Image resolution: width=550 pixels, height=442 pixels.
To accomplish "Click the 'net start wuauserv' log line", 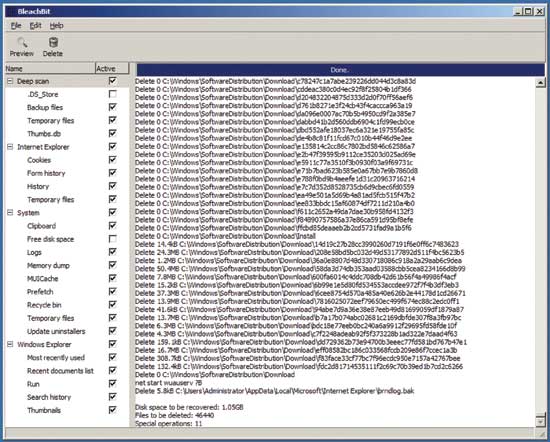I will (x=168, y=383).
